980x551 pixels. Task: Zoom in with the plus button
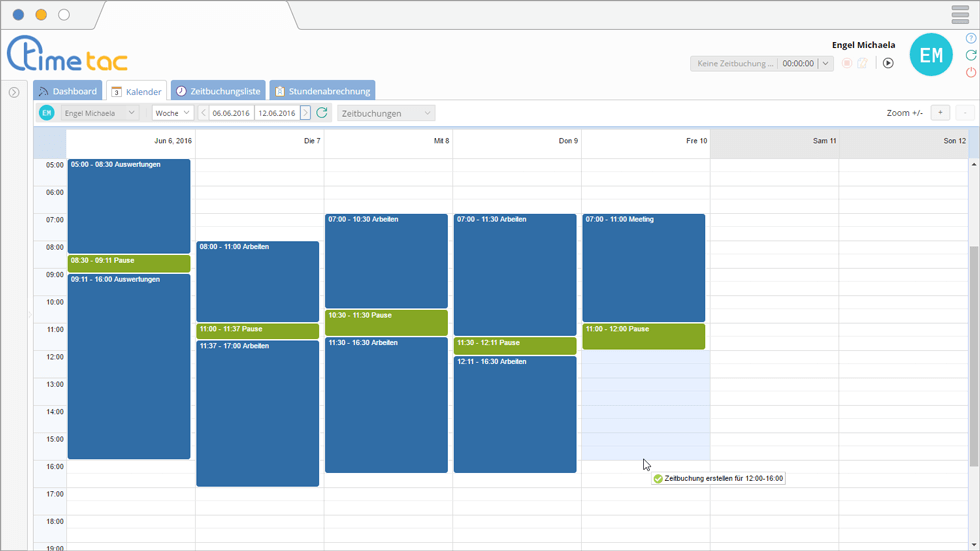coord(940,112)
